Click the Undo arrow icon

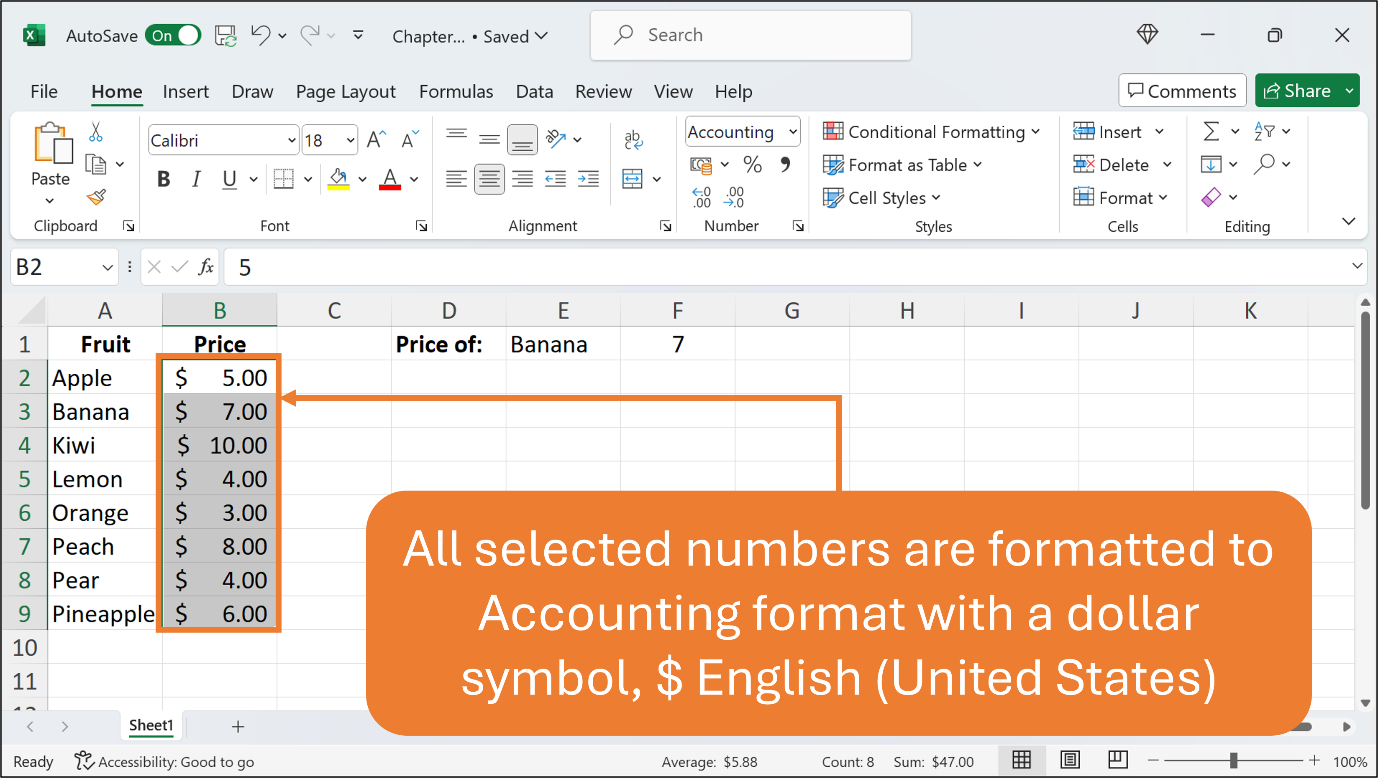point(261,35)
